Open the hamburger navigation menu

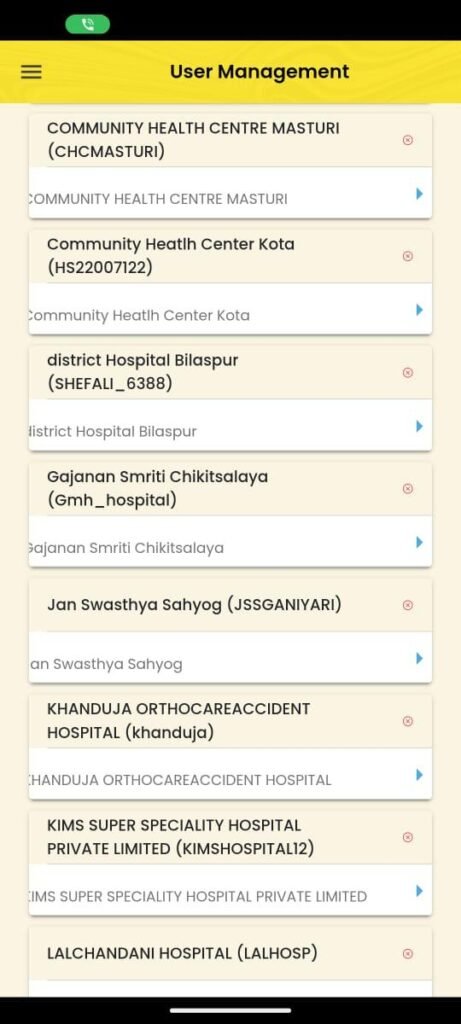(x=31, y=72)
